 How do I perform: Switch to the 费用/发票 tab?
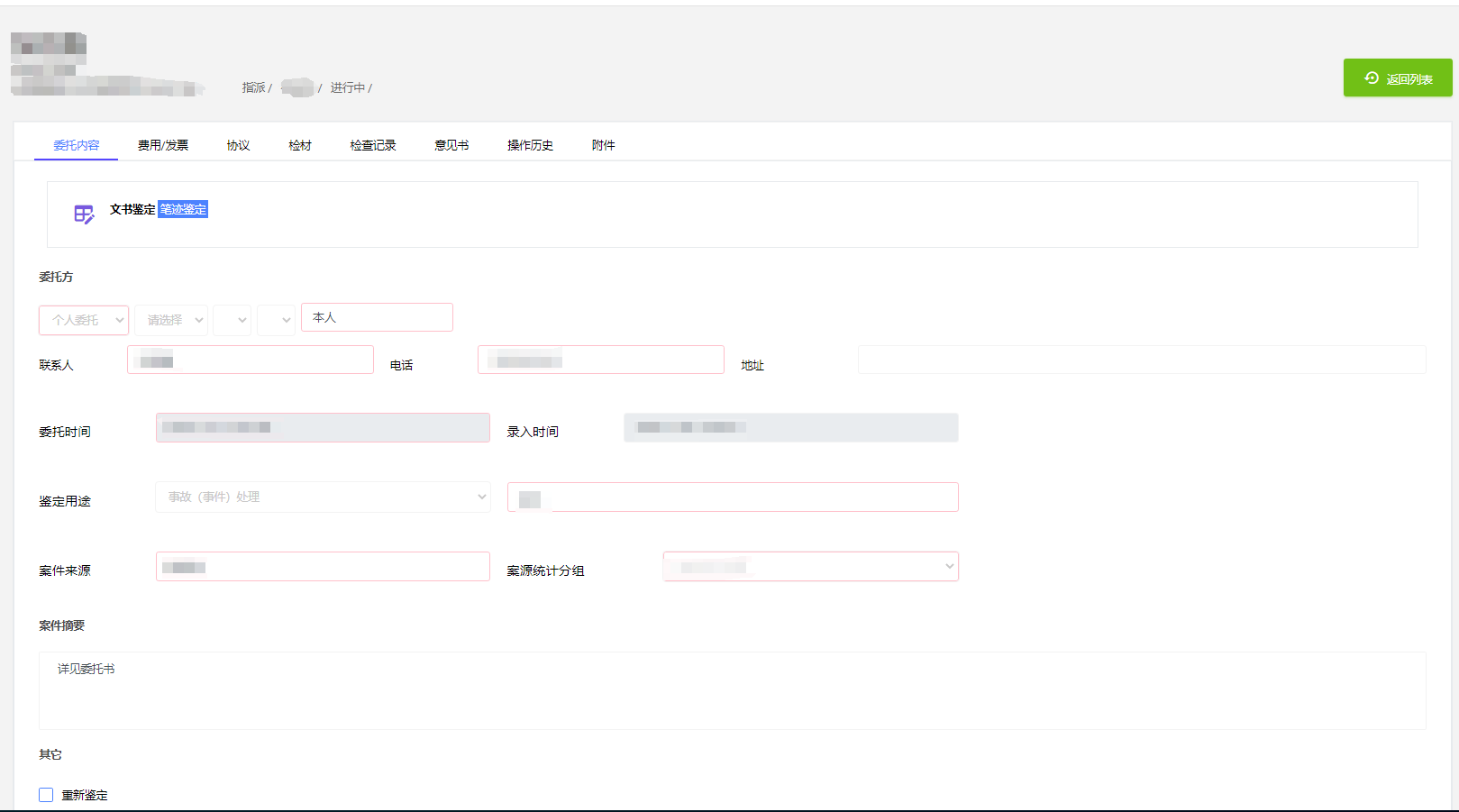tap(163, 145)
